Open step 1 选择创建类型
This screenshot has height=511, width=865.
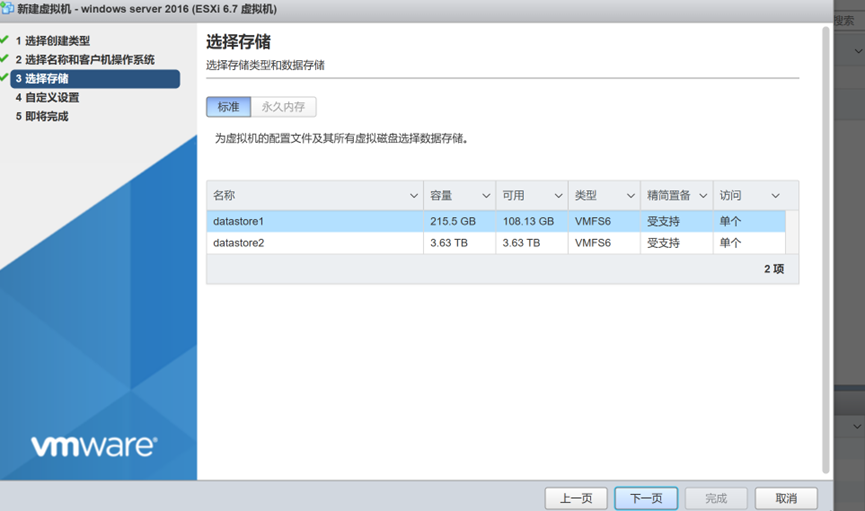(52, 41)
